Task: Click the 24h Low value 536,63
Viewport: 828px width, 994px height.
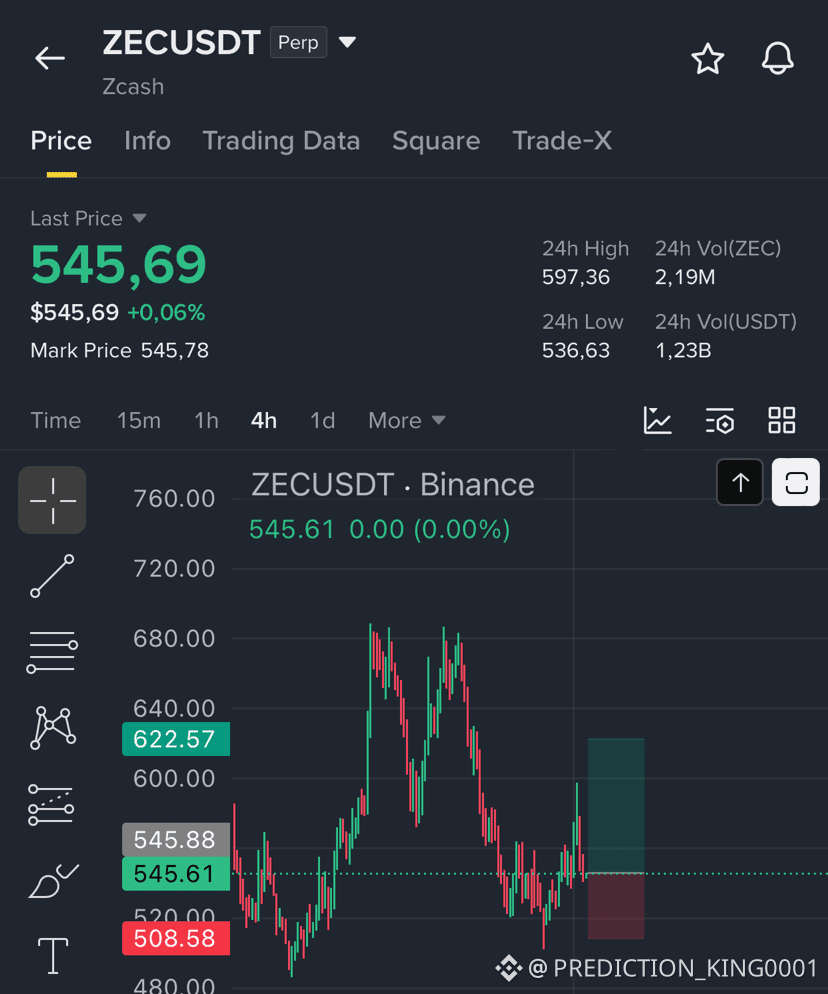Action: [x=576, y=351]
